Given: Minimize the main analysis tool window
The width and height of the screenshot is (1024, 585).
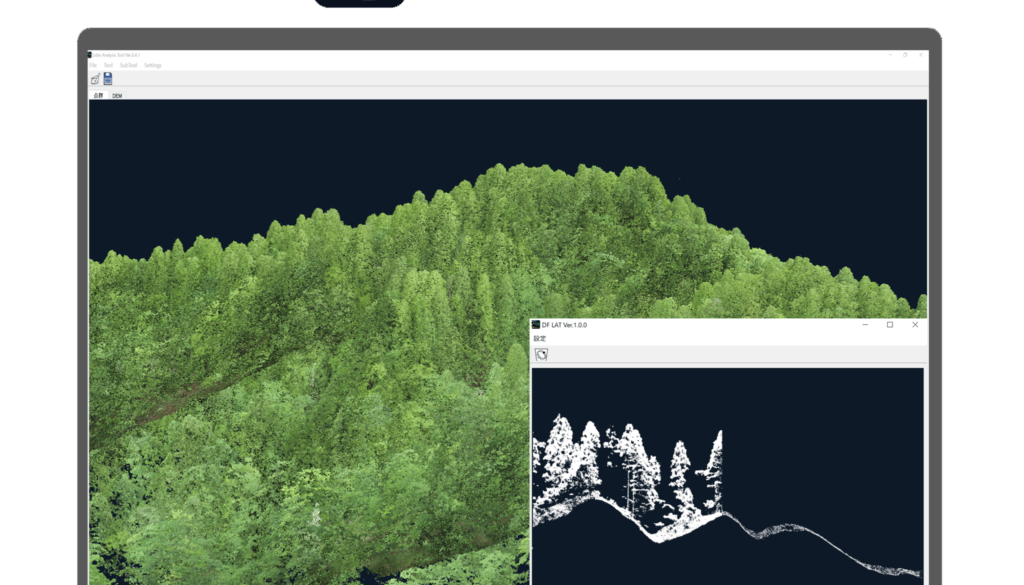Looking at the screenshot, I should coord(890,55).
